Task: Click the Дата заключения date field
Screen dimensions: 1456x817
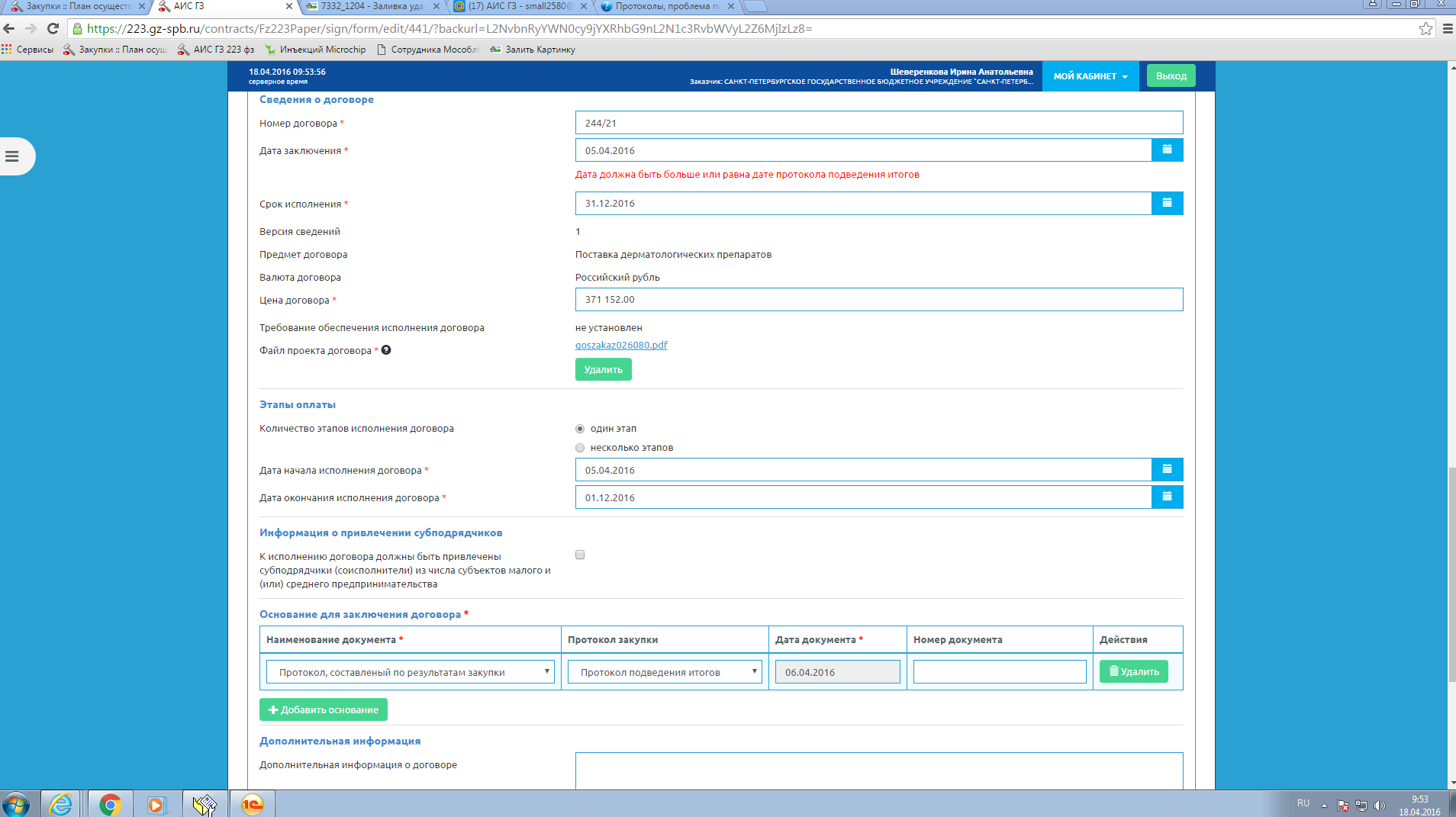Action: click(863, 150)
